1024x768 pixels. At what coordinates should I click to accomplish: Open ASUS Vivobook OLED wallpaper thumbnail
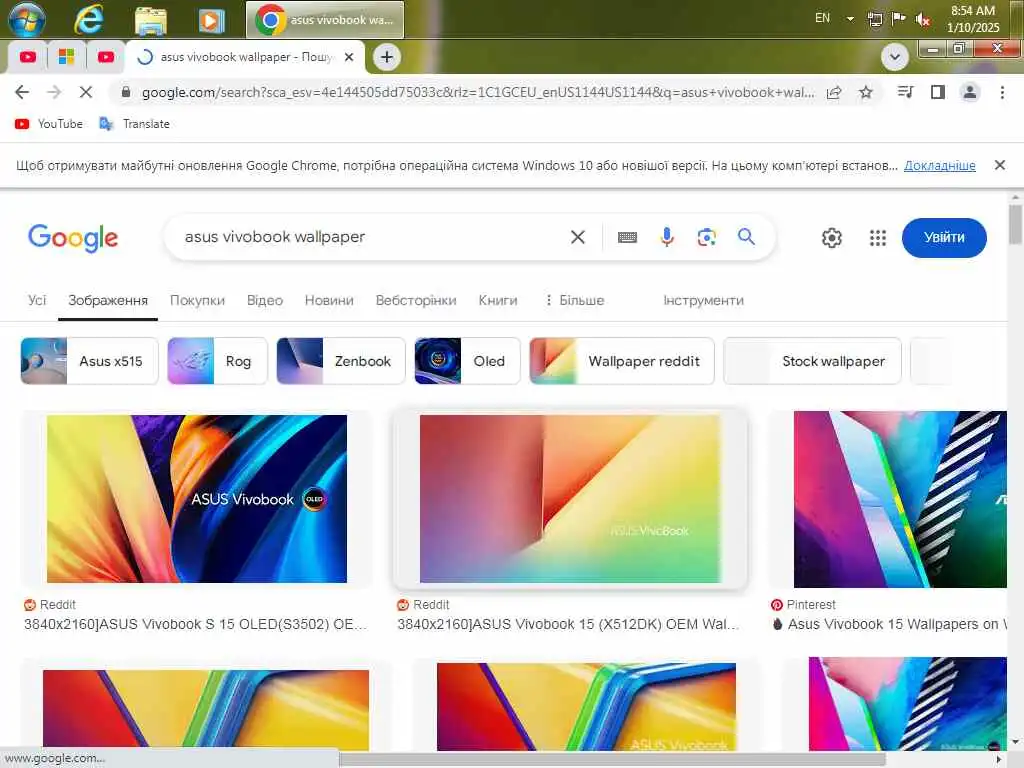[x=197, y=499]
